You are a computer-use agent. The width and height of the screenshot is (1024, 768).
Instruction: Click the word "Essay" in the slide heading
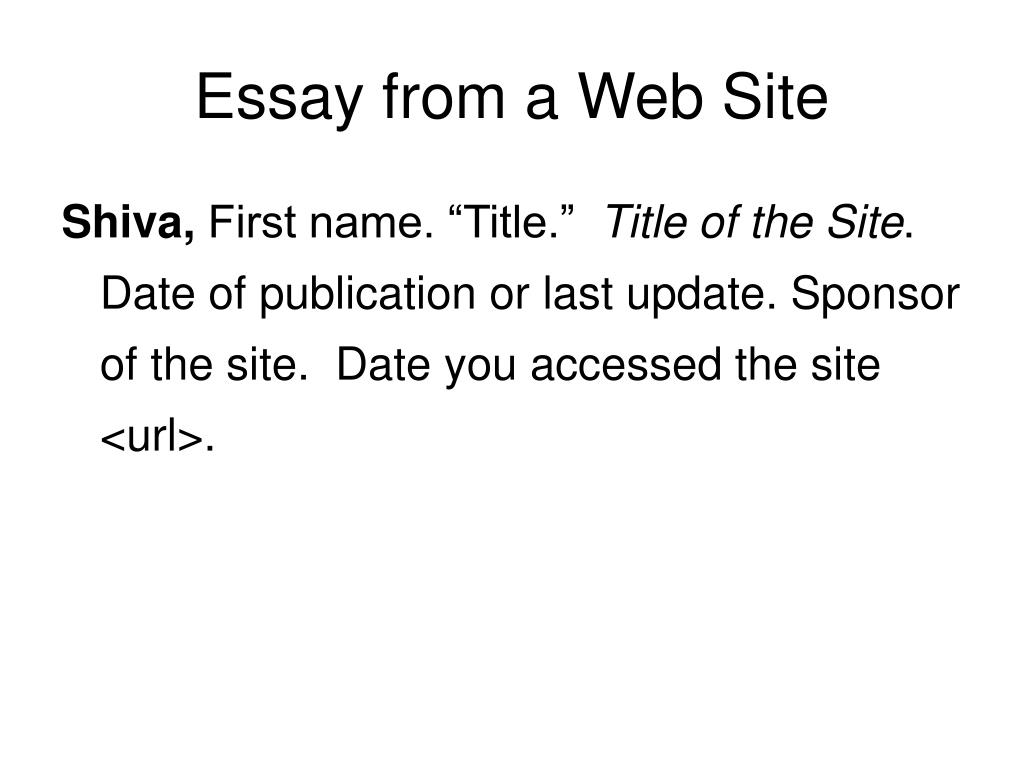[x=280, y=99]
